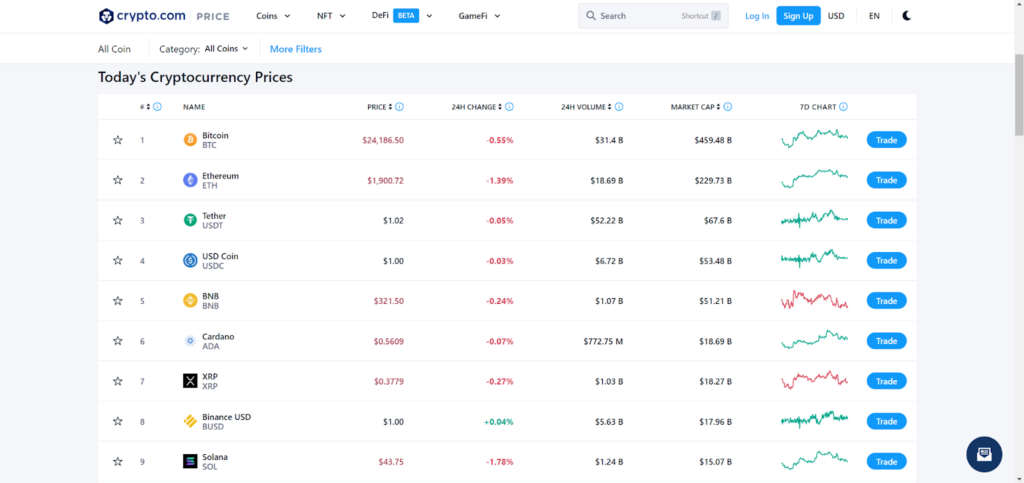Open the More Filters link

click(x=296, y=49)
